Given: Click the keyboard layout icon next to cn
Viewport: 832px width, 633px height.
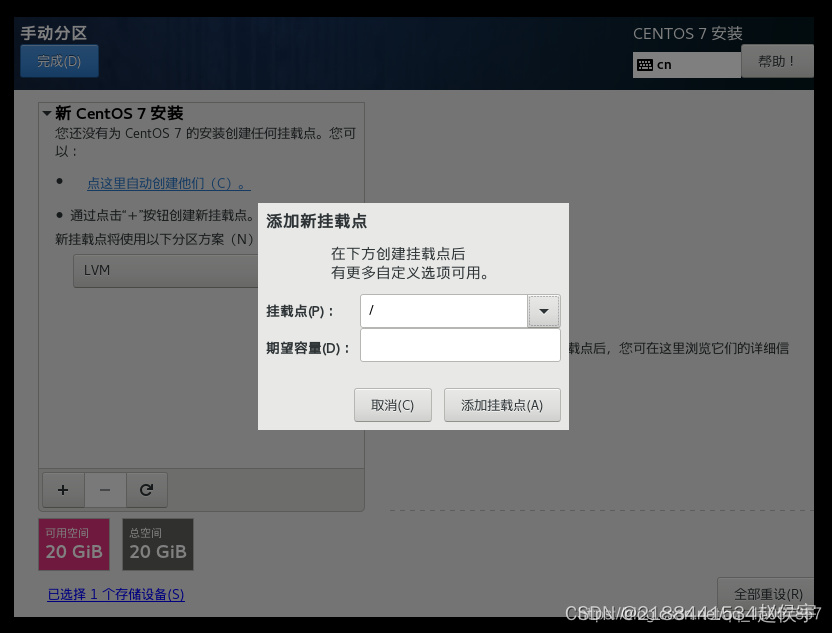Looking at the screenshot, I should 645,65.
